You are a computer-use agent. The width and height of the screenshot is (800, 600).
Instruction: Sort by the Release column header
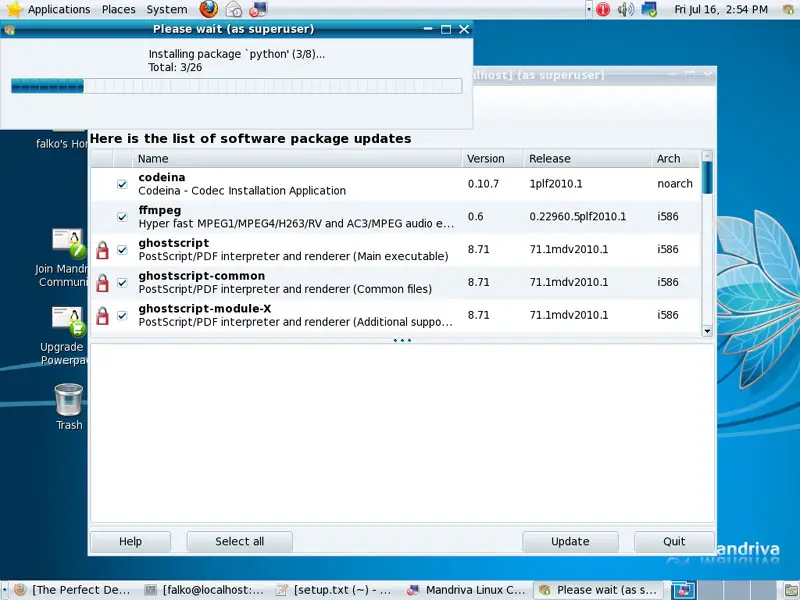[x=587, y=159]
